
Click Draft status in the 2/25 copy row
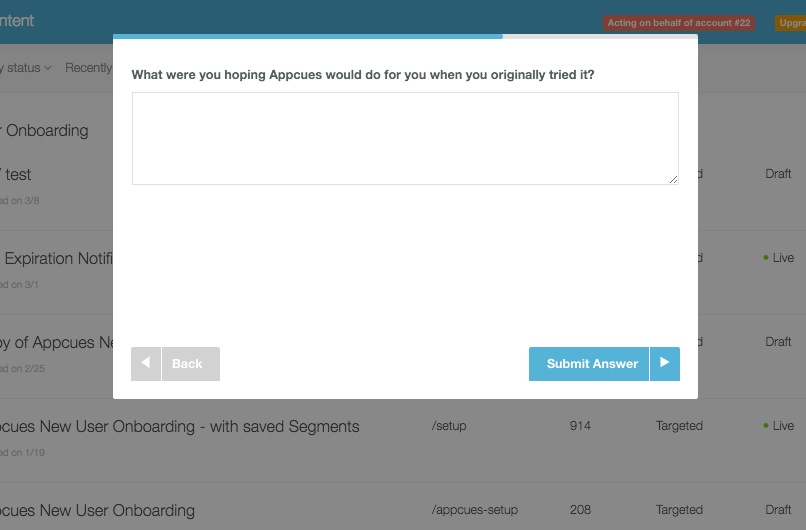click(x=778, y=342)
